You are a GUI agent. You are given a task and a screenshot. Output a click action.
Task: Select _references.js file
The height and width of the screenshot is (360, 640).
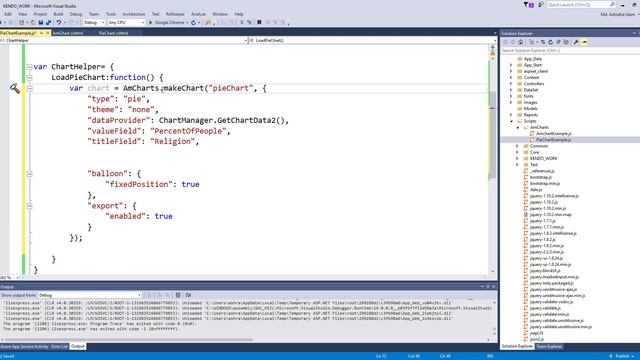click(542, 171)
